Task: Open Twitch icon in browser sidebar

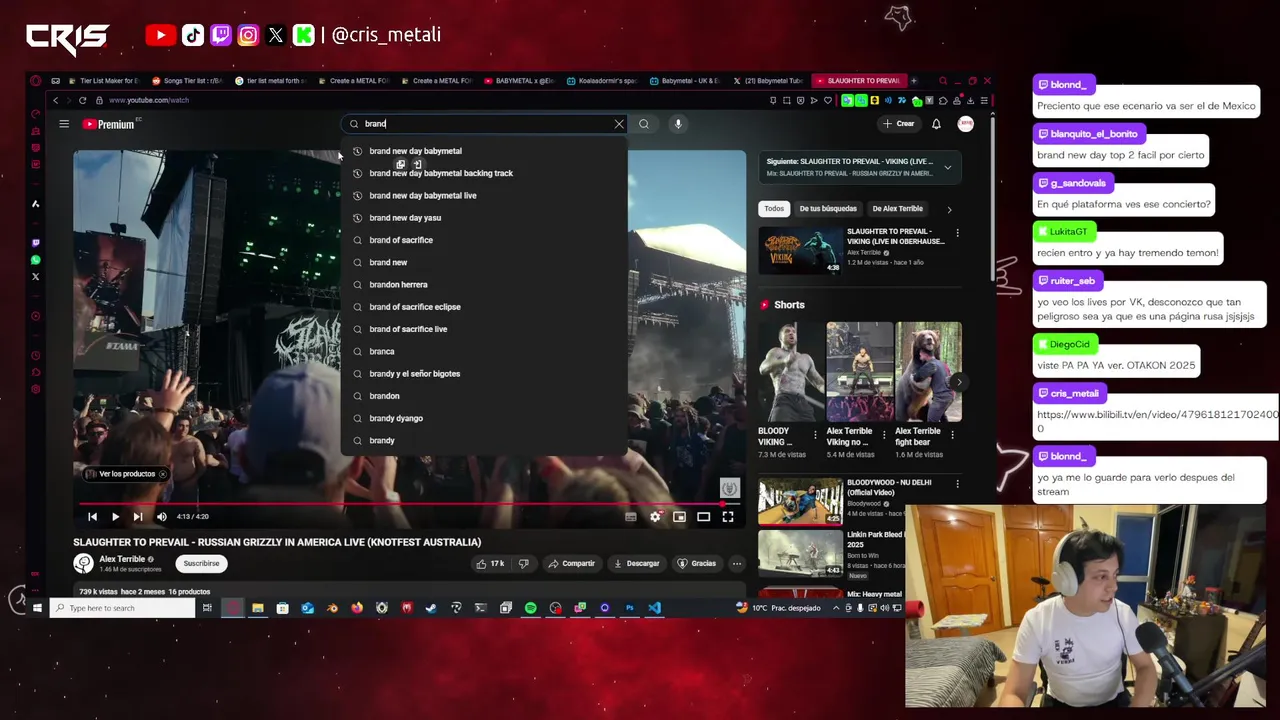Action: pyautogui.click(x=36, y=243)
